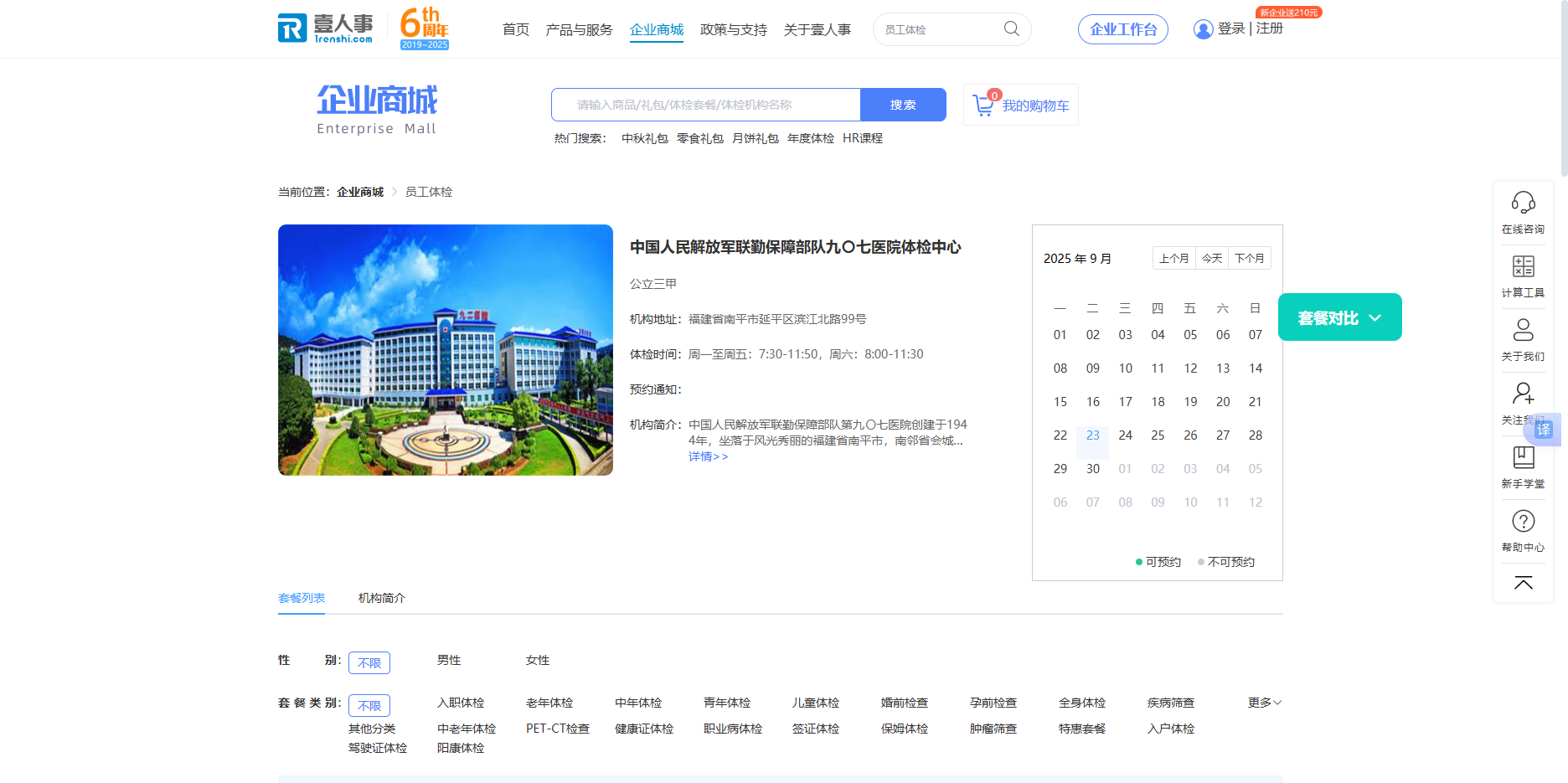Screen dimensions: 1568x783
Task: Click the user avatar icon beside 登录
Action: coord(1203,29)
